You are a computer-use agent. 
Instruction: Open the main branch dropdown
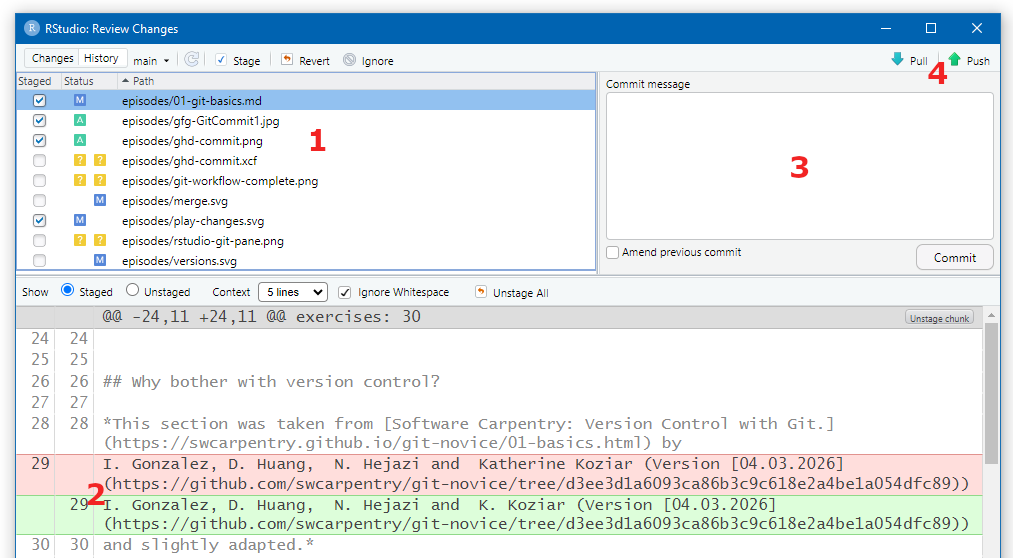coord(151,61)
